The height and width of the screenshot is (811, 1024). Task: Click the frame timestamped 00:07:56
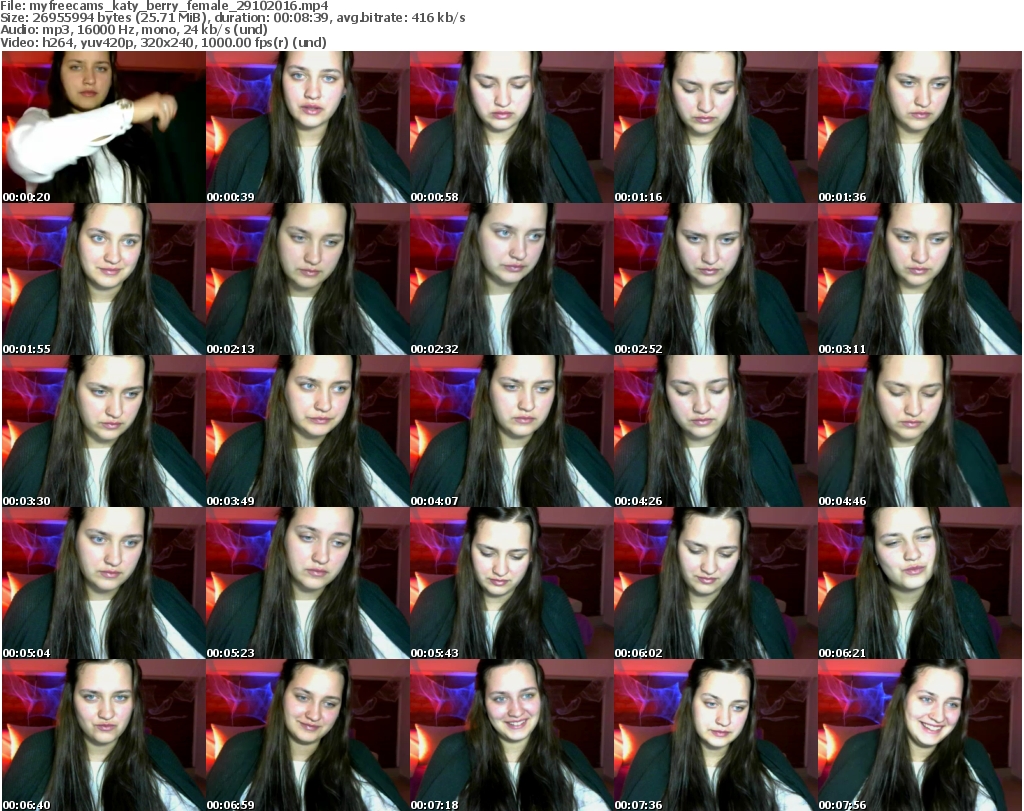pos(920,735)
